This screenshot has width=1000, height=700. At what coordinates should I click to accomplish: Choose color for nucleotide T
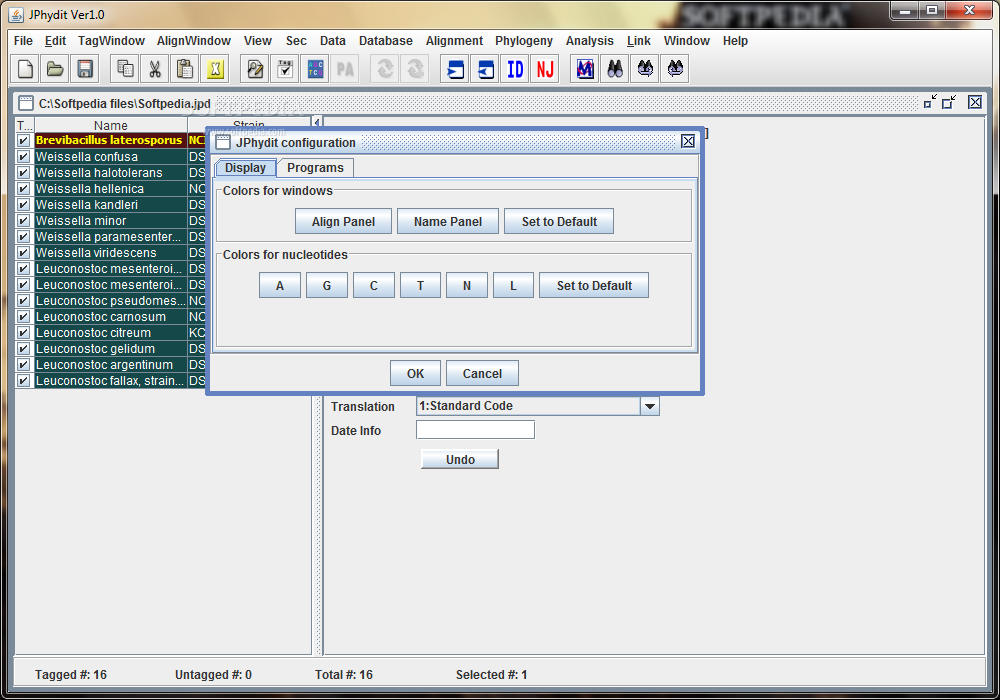[420, 285]
